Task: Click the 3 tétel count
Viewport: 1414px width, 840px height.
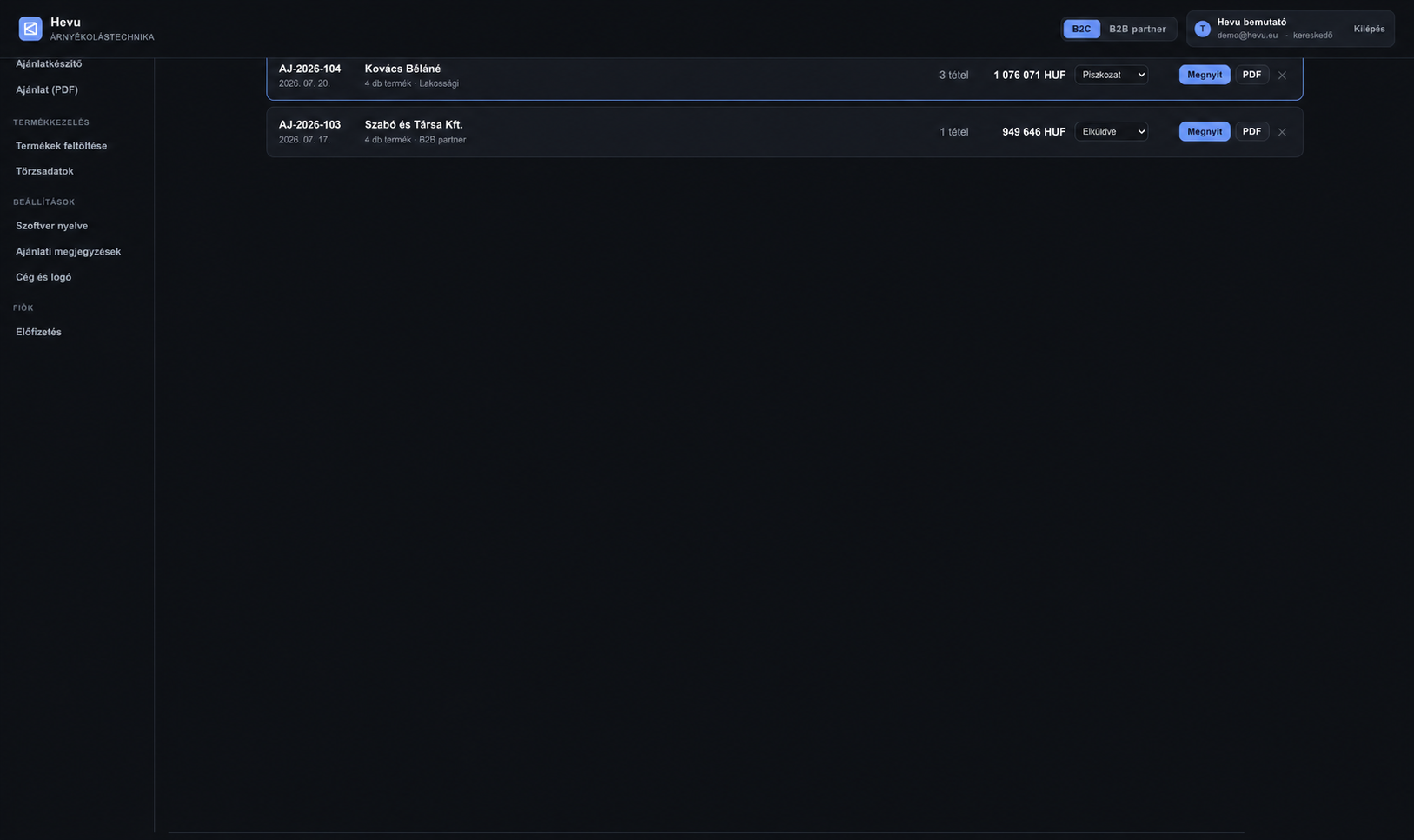Action: point(953,76)
